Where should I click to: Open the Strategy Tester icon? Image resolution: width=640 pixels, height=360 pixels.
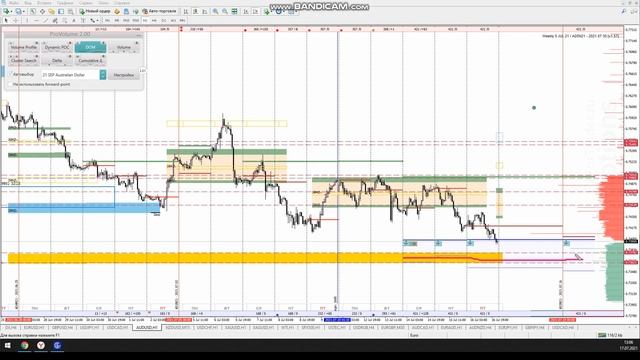point(70,11)
